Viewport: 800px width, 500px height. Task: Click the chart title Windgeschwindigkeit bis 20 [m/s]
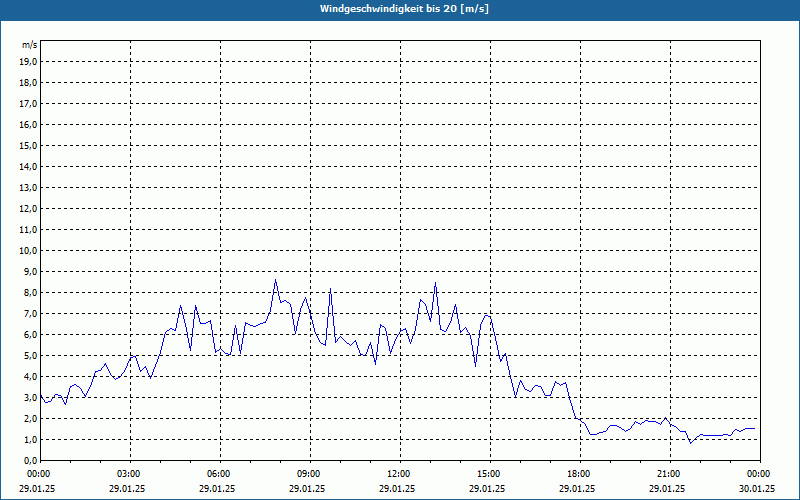pos(404,9)
